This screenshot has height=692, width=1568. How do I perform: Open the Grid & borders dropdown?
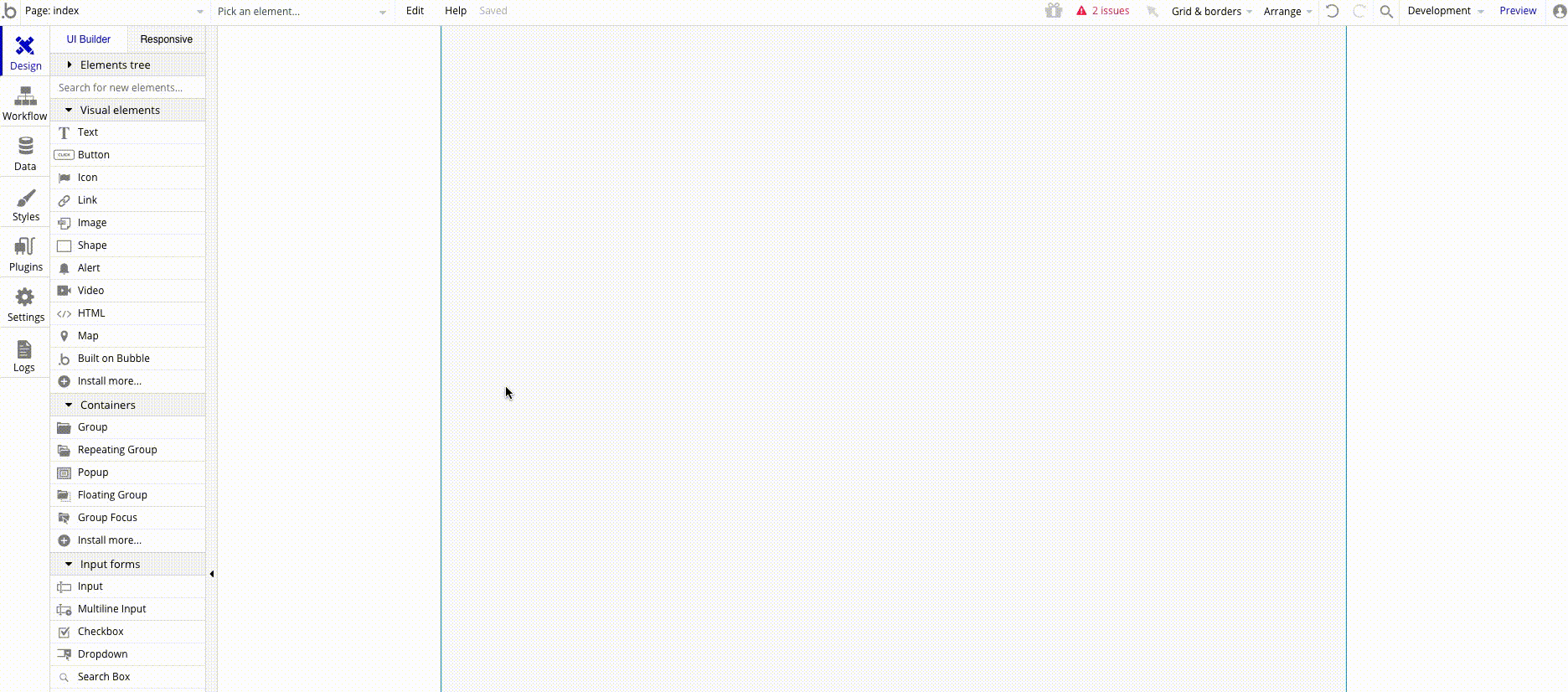click(1211, 12)
